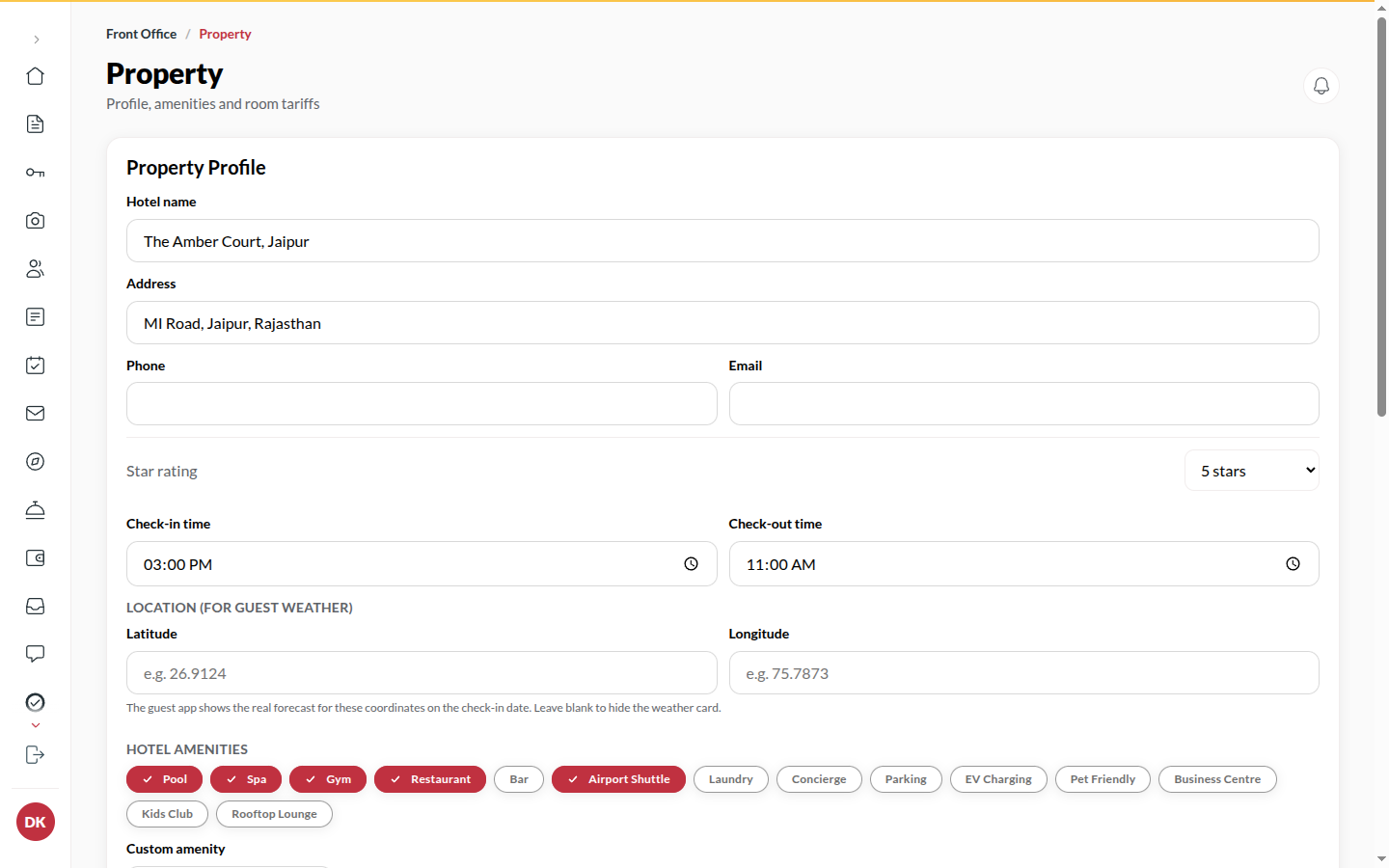Select the Rooftop Lounge amenity chip
Screen dimensions: 1389x868
click(x=274, y=814)
